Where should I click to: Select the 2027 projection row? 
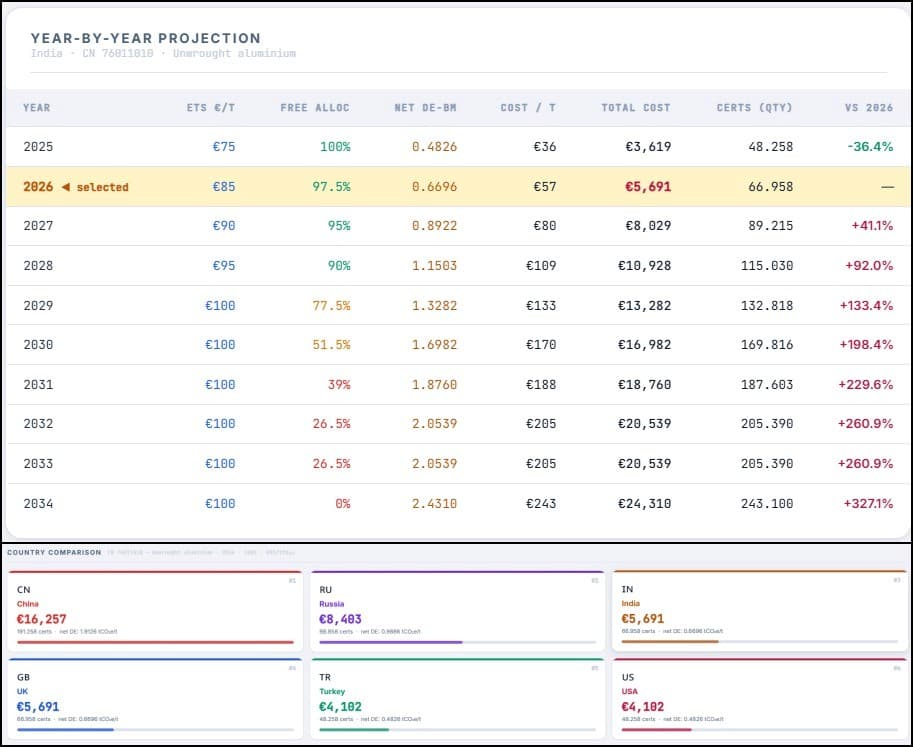pyautogui.click(x=456, y=226)
